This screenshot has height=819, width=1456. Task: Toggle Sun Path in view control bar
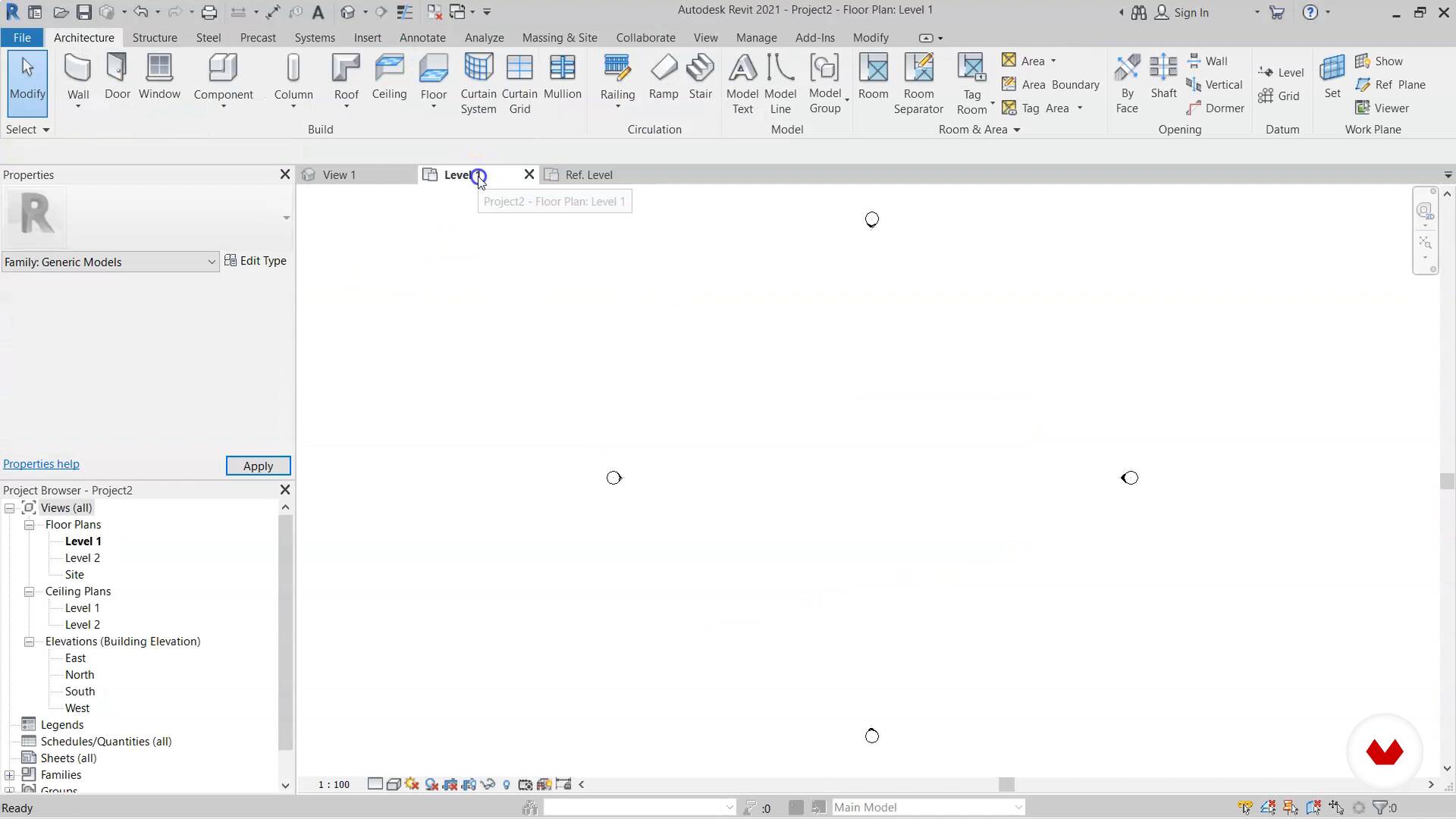pyautogui.click(x=413, y=784)
